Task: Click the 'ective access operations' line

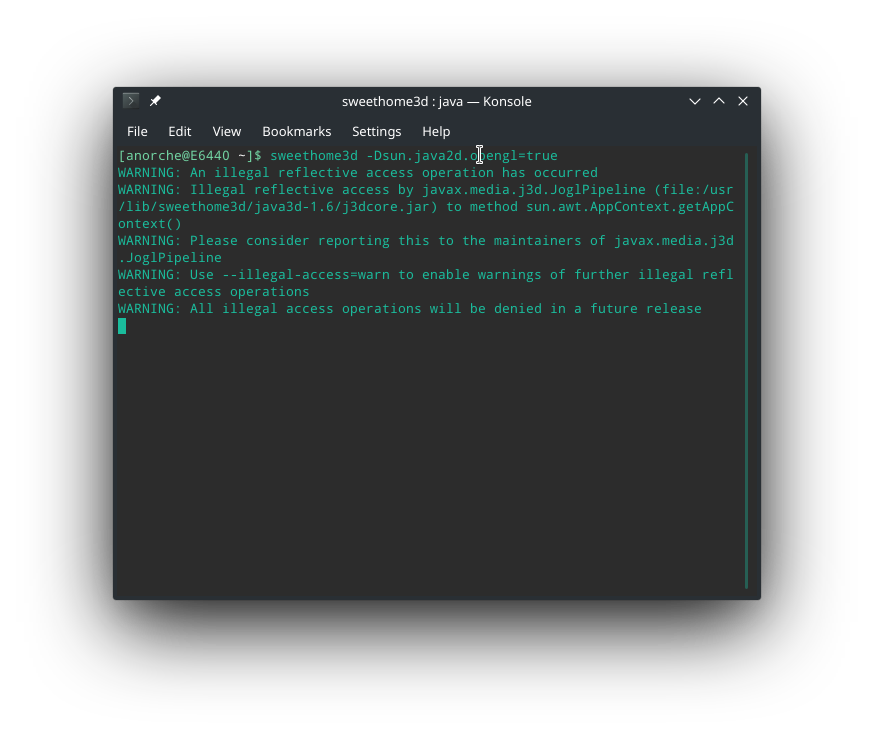Action: [x=213, y=292]
